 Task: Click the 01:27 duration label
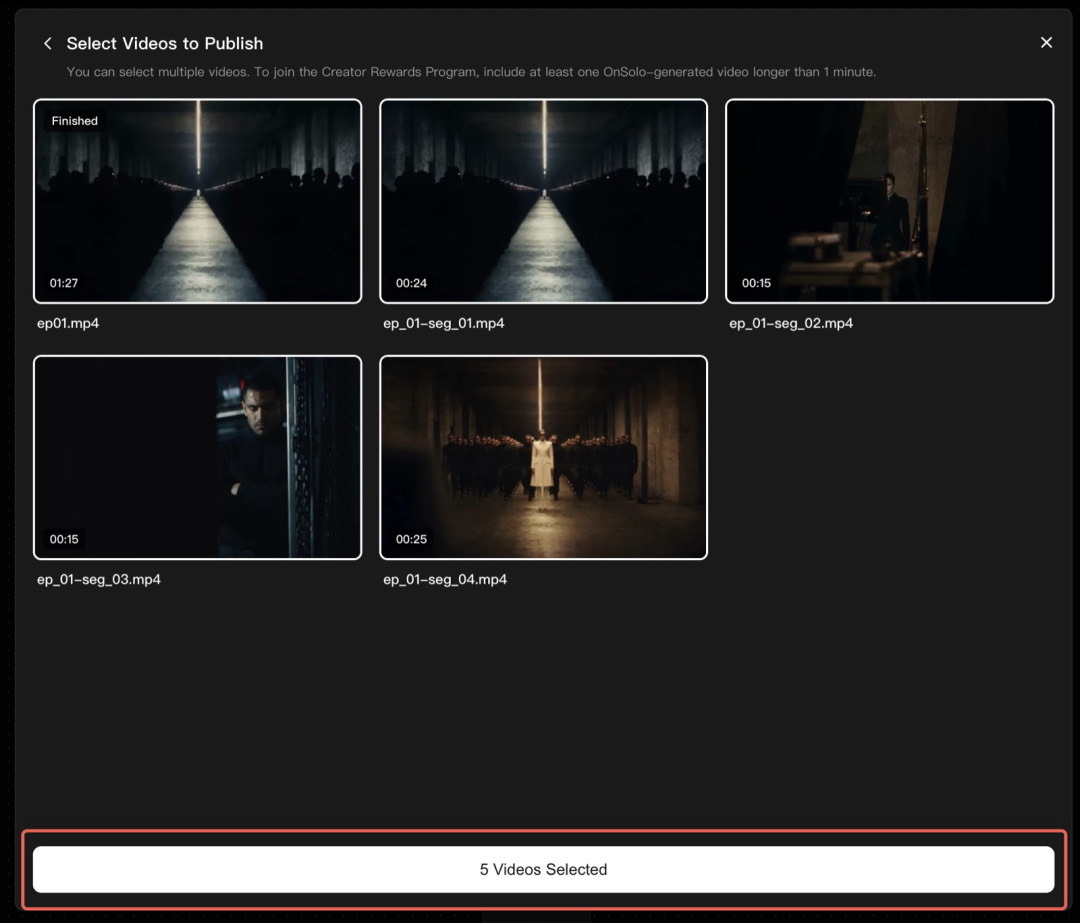(63, 283)
